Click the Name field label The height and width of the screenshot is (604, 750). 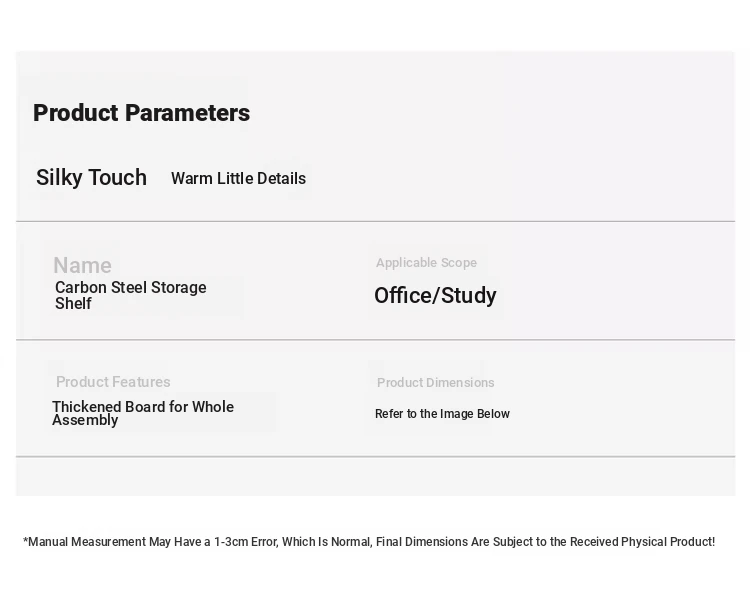(82, 265)
